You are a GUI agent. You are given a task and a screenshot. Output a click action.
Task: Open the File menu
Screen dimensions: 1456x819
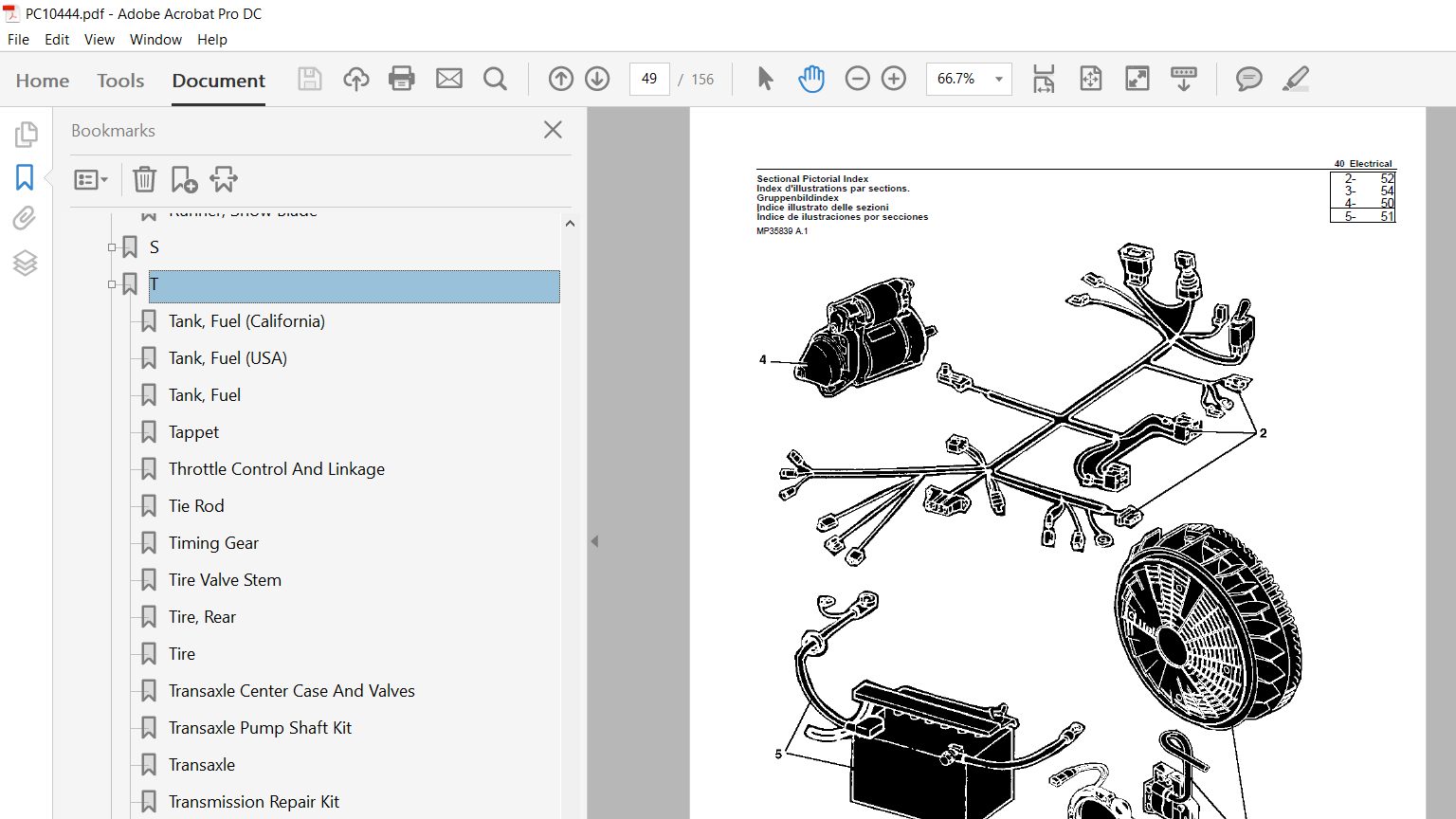pos(18,40)
